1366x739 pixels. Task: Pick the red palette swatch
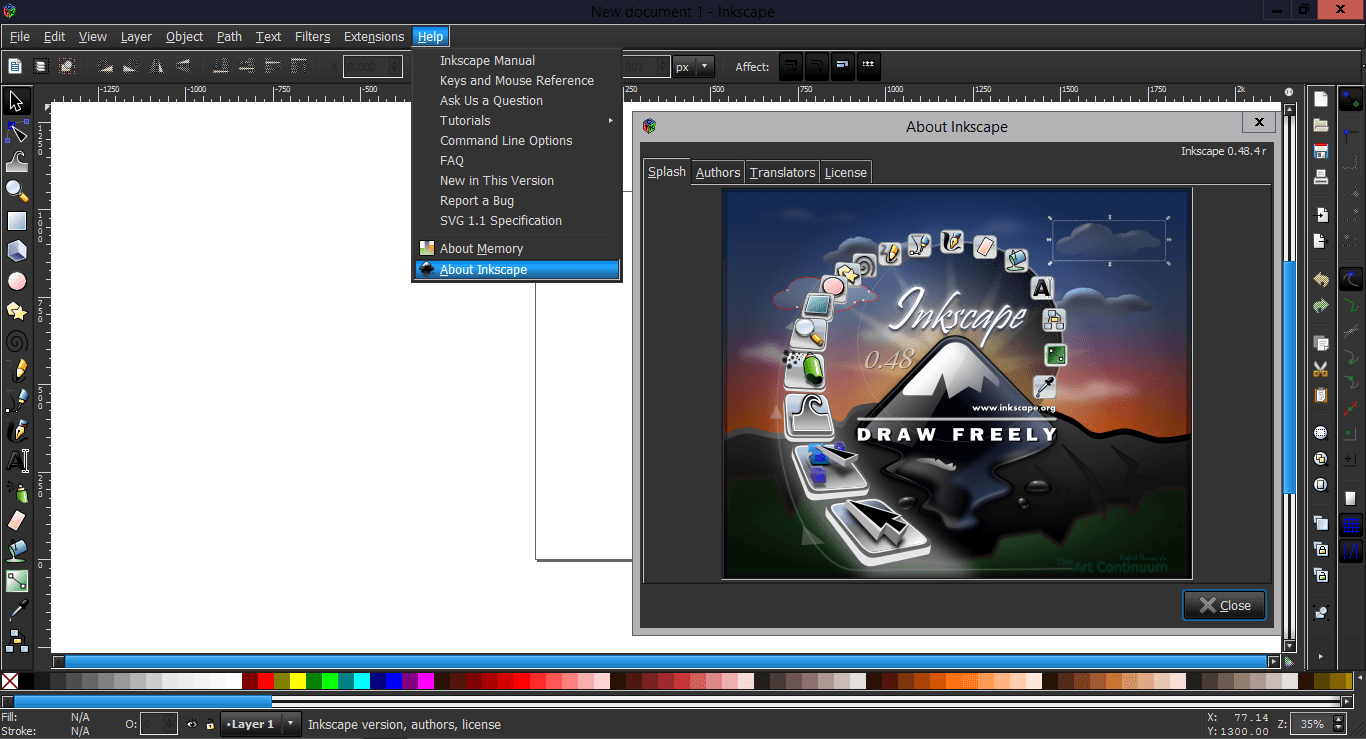pos(266,681)
